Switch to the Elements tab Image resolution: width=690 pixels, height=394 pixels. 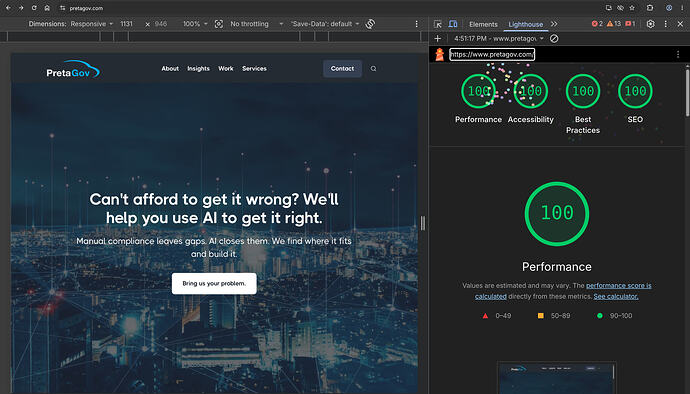tap(483, 24)
